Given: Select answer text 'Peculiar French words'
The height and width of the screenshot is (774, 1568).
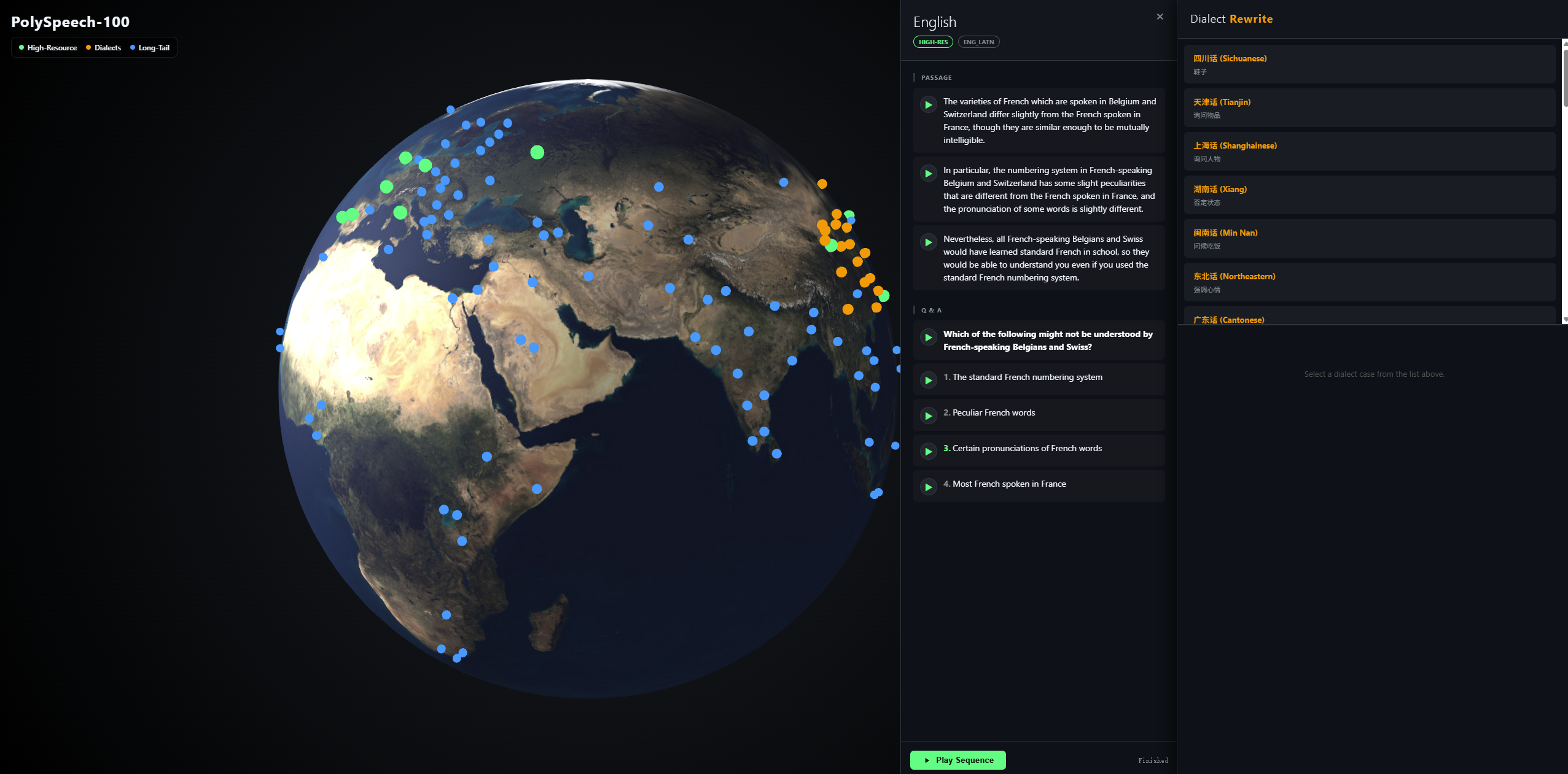Looking at the screenshot, I should point(993,413).
